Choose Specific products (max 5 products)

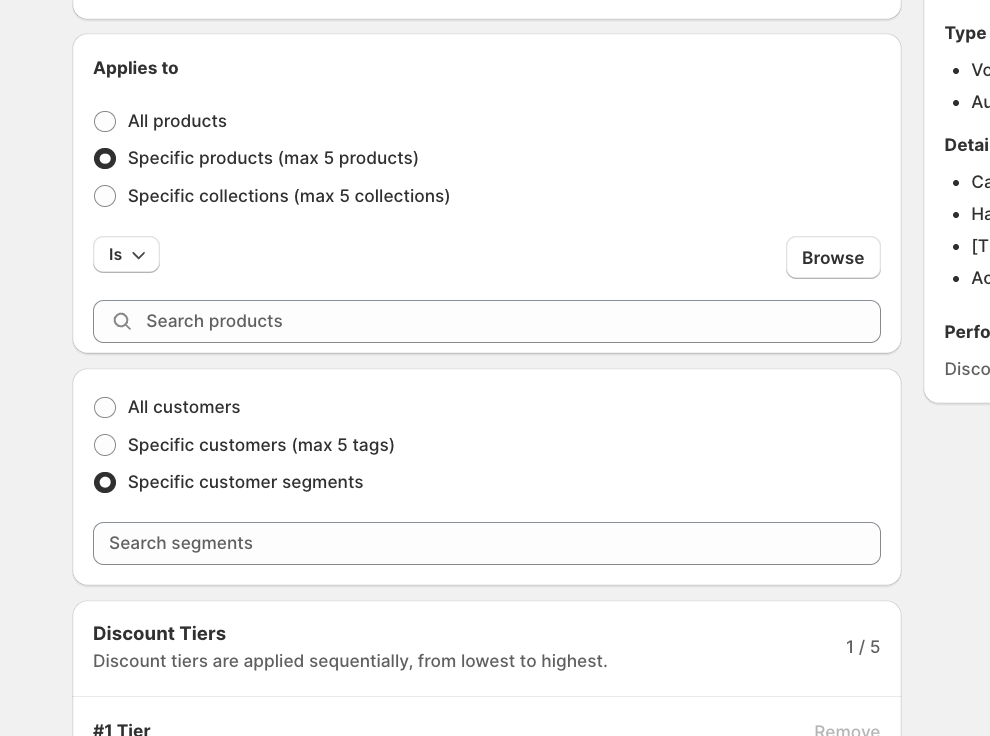pos(105,159)
